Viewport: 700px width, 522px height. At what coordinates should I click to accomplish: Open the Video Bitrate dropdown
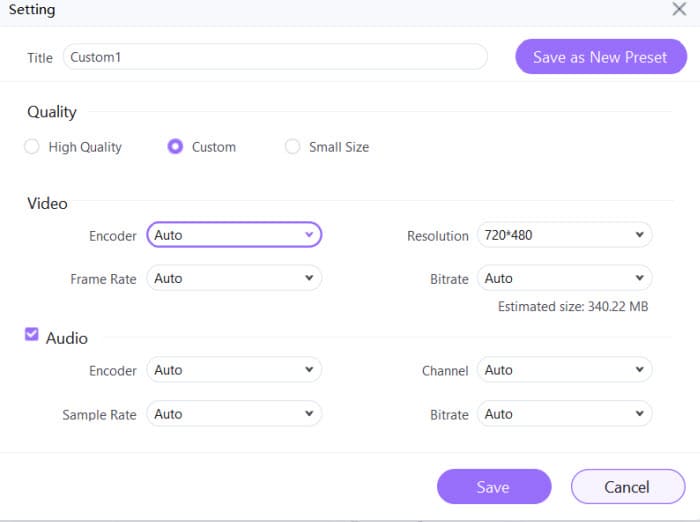[564, 278]
